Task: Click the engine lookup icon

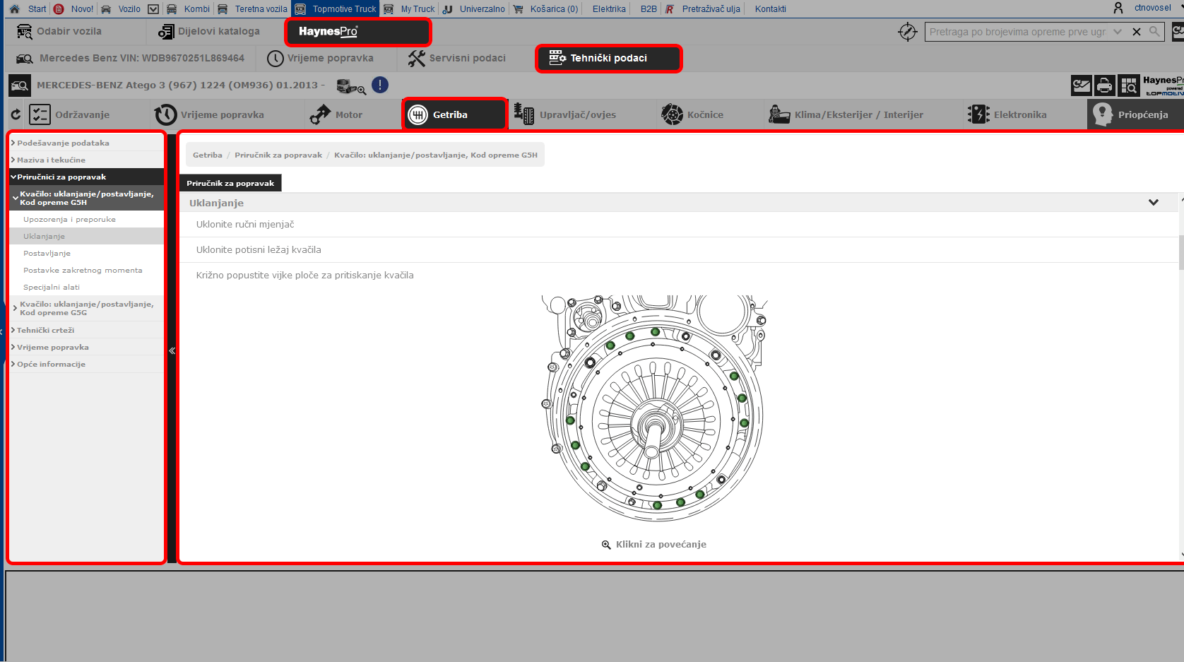Action: click(350, 86)
